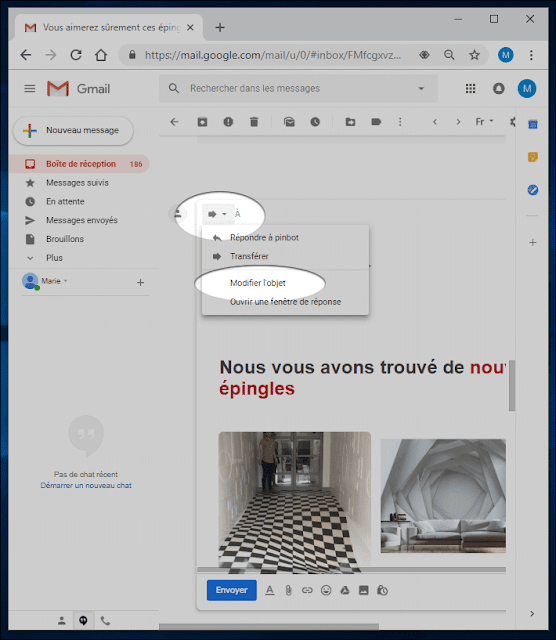Insert a photo in the reply
Image resolution: width=556 pixels, height=640 pixels.
tap(364, 590)
